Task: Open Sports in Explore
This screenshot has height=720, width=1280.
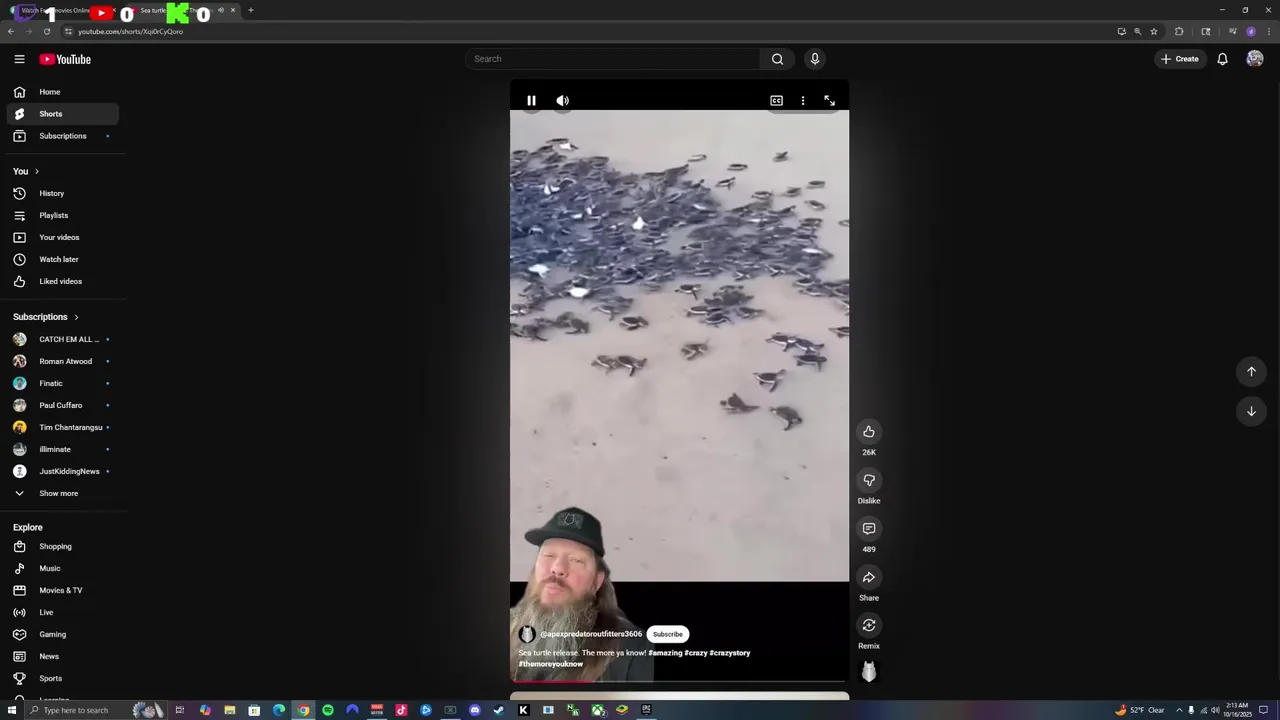Action: (63, 678)
